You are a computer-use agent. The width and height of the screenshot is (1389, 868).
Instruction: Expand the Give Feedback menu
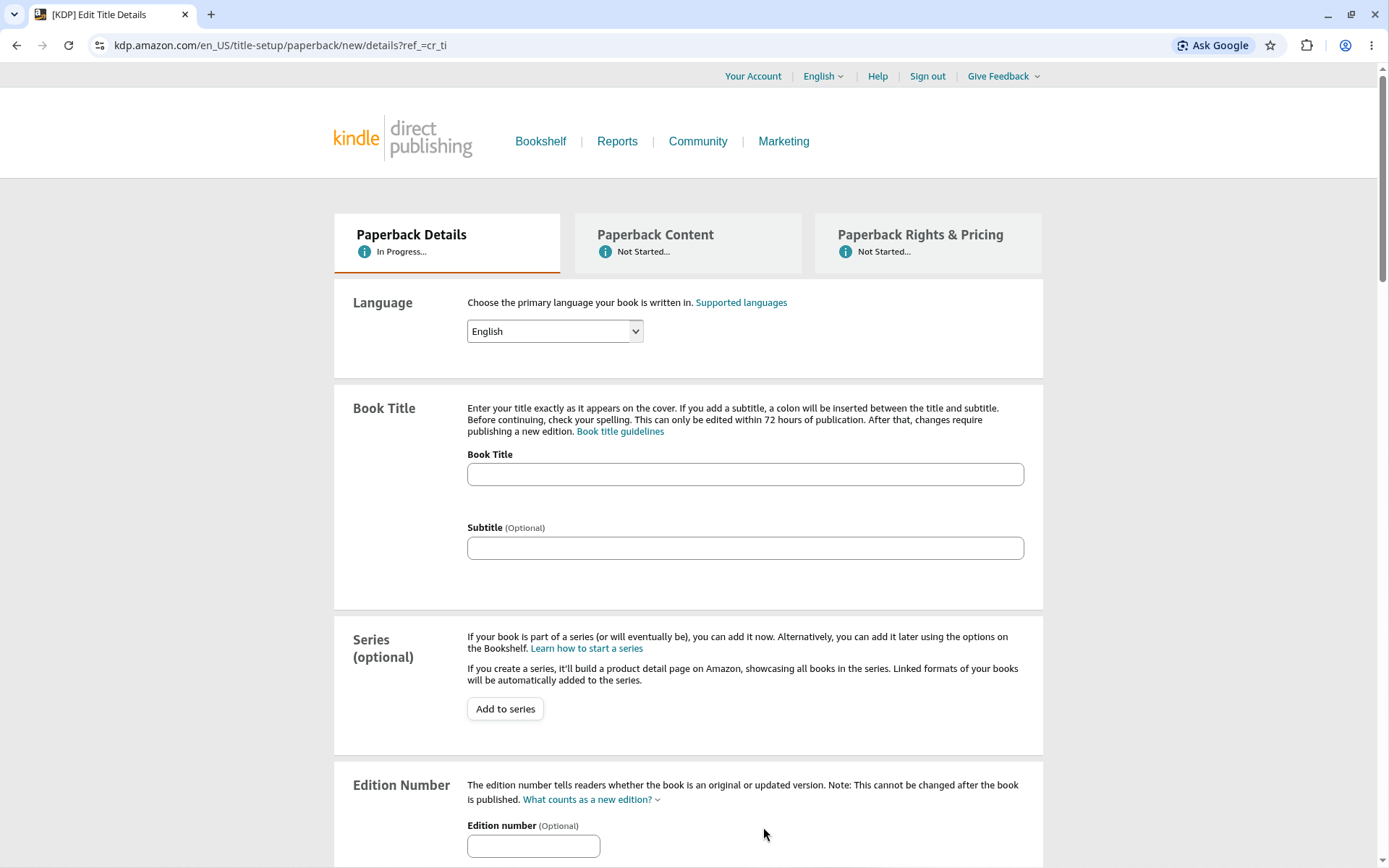(x=1004, y=76)
